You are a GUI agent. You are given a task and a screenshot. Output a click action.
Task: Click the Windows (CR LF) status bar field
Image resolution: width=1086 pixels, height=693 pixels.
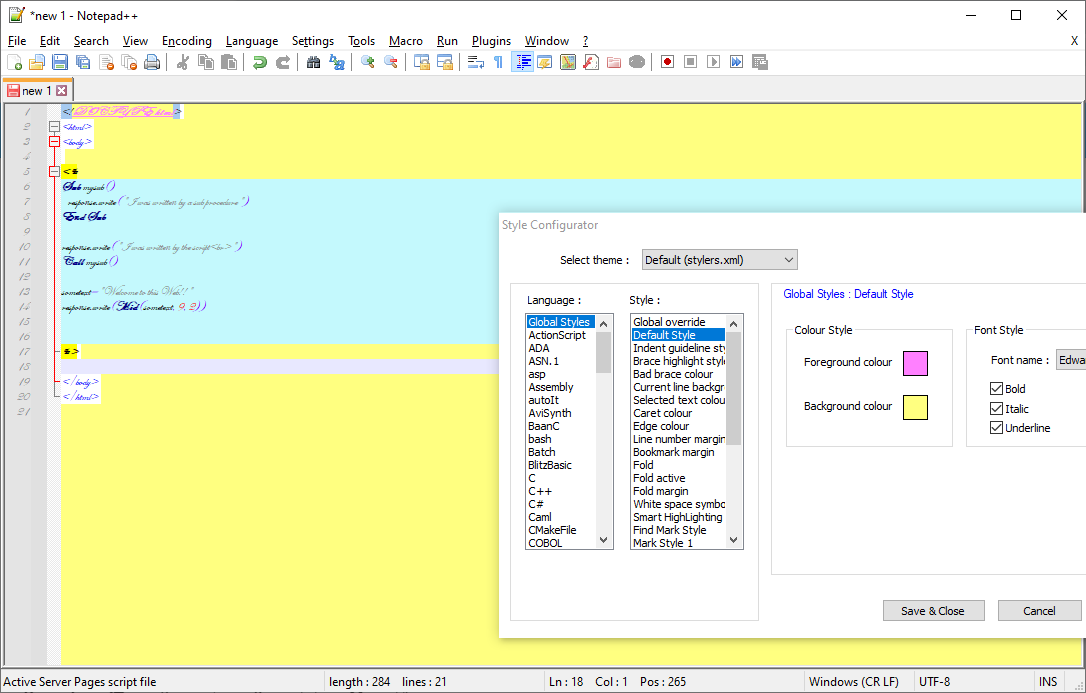(x=858, y=682)
